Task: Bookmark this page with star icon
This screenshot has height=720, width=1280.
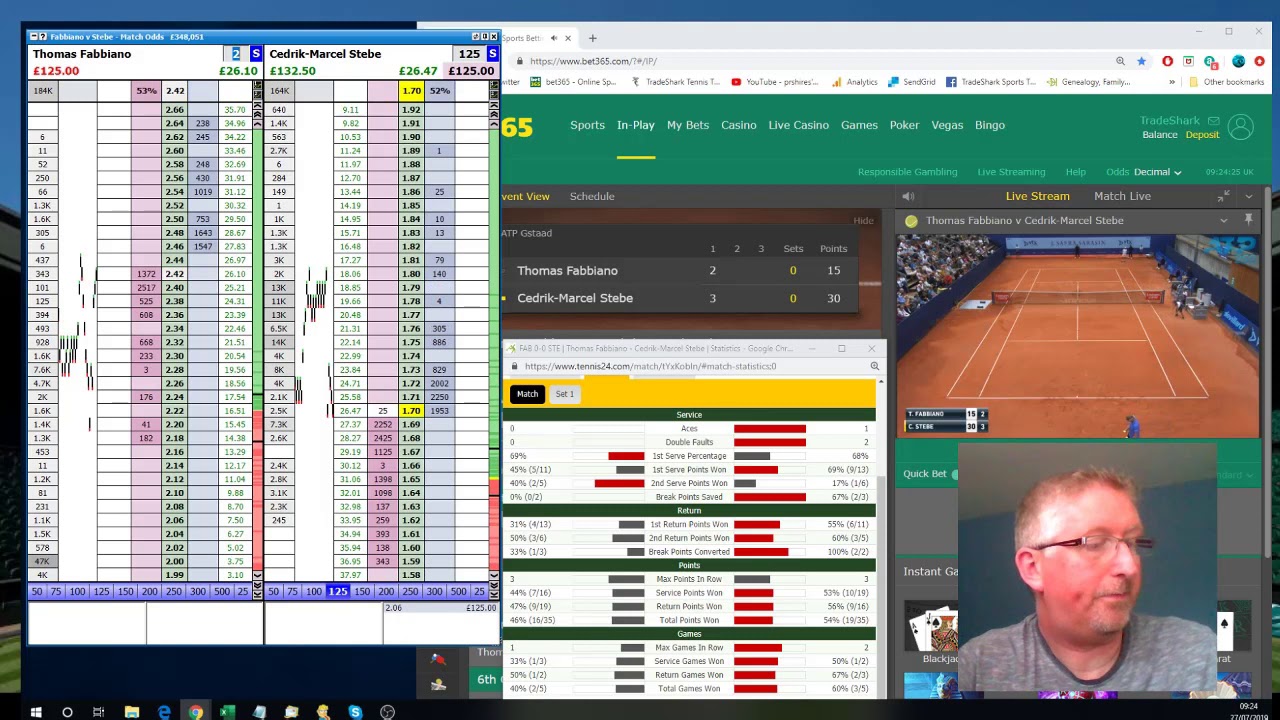Action: (1141, 61)
